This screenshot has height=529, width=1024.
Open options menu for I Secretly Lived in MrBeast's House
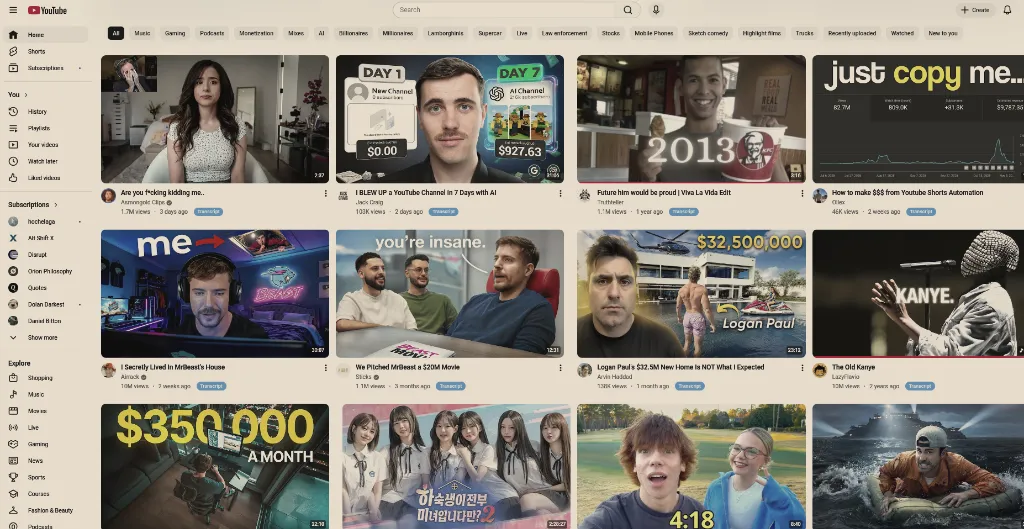[x=325, y=368]
